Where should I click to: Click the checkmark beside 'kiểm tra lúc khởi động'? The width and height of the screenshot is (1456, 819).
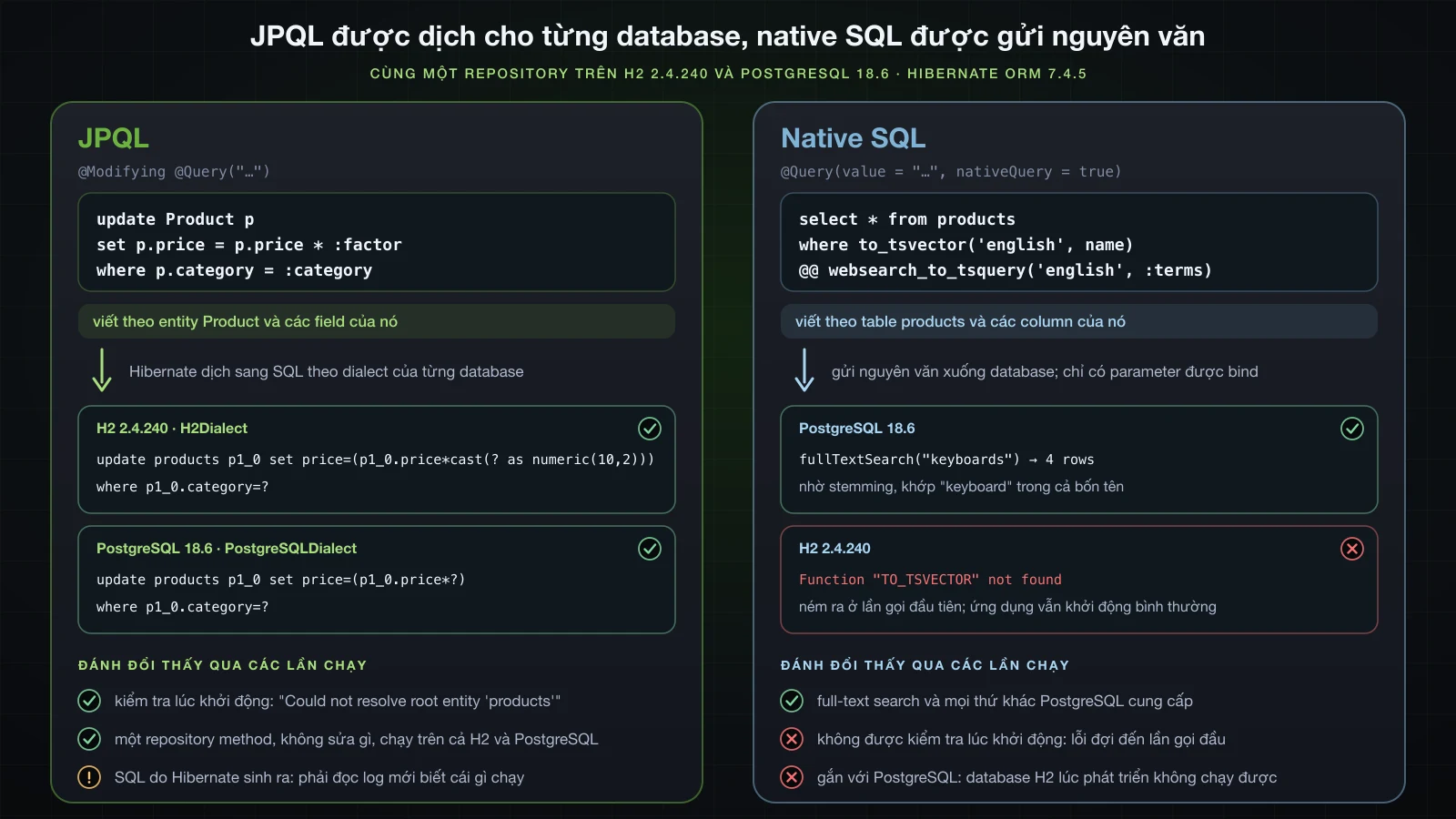tap(89, 701)
